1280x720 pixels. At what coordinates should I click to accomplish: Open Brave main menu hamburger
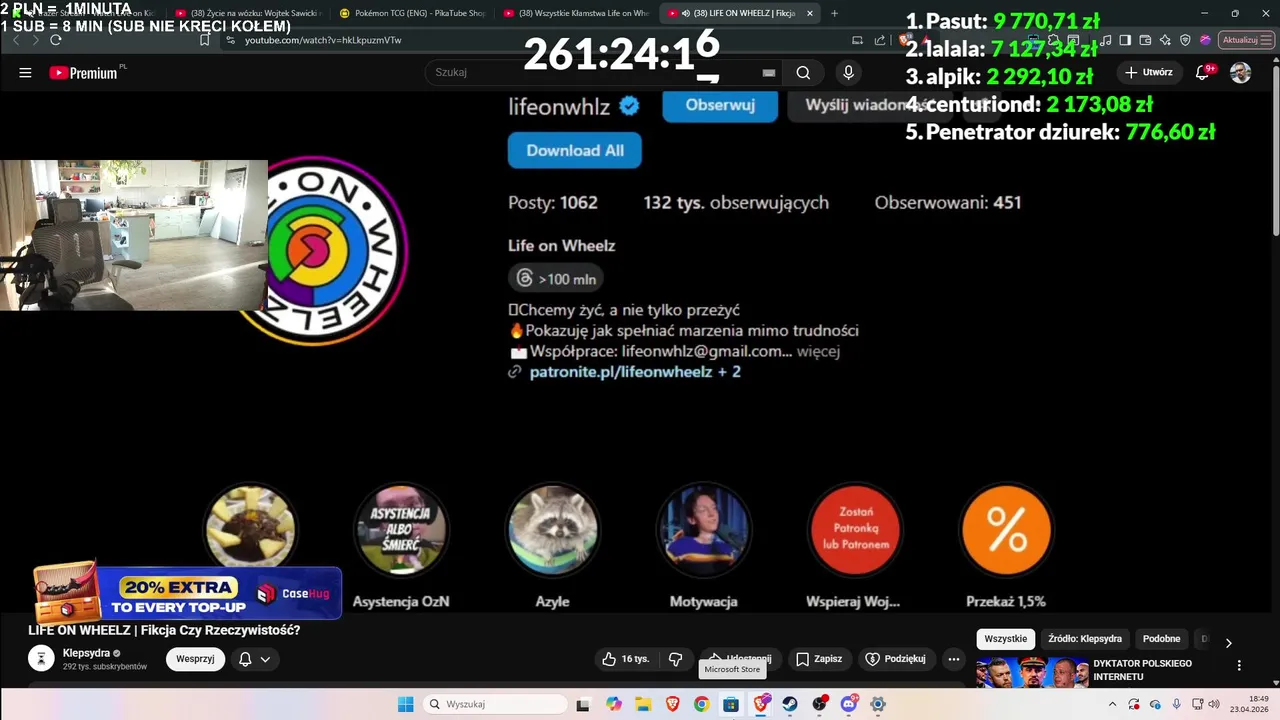point(1266,40)
